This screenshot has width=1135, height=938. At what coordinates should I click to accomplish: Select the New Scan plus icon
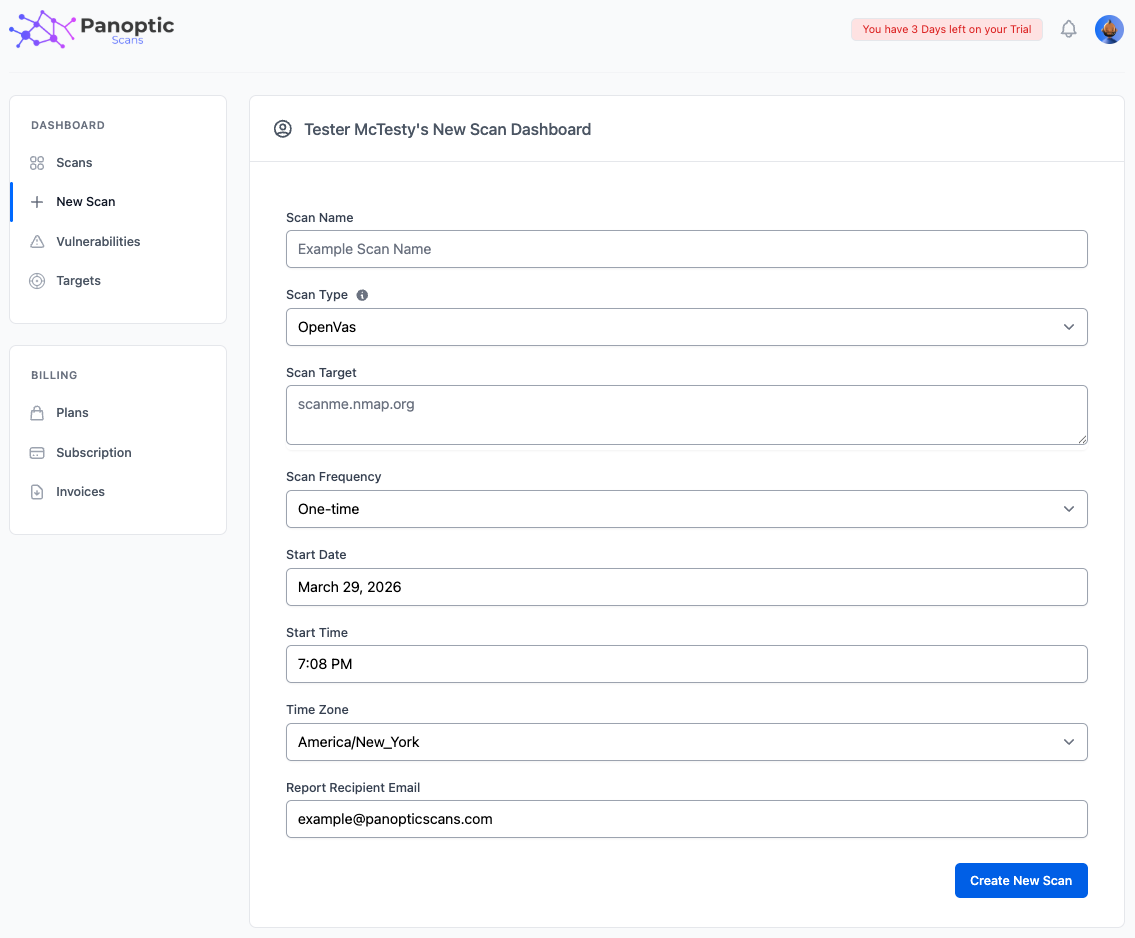36,201
